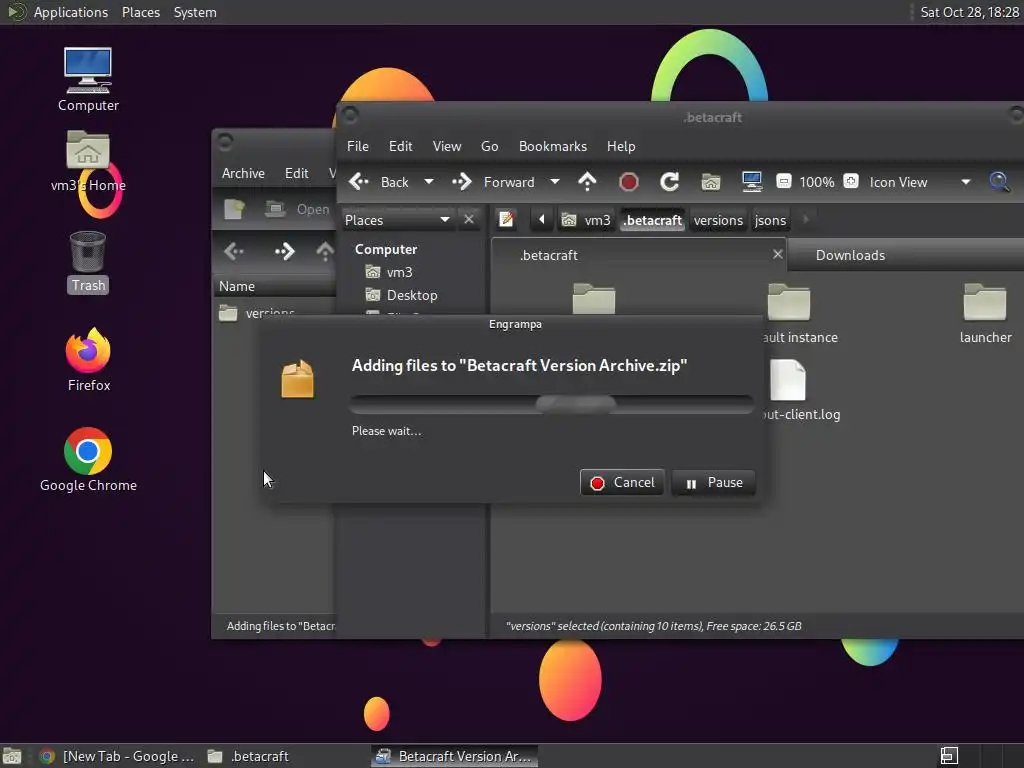Screen dimensions: 1024x768
Task: Click .betacraft path bar button
Action: 652,220
